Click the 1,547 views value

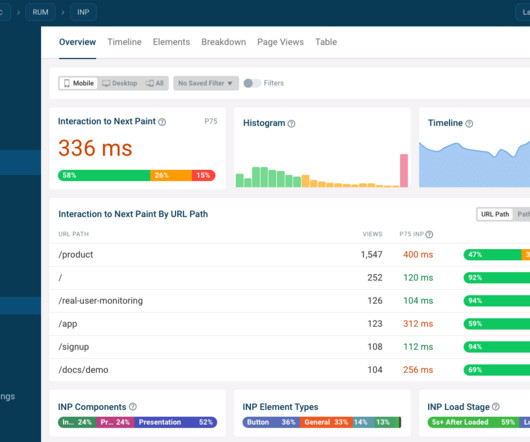(x=371, y=254)
